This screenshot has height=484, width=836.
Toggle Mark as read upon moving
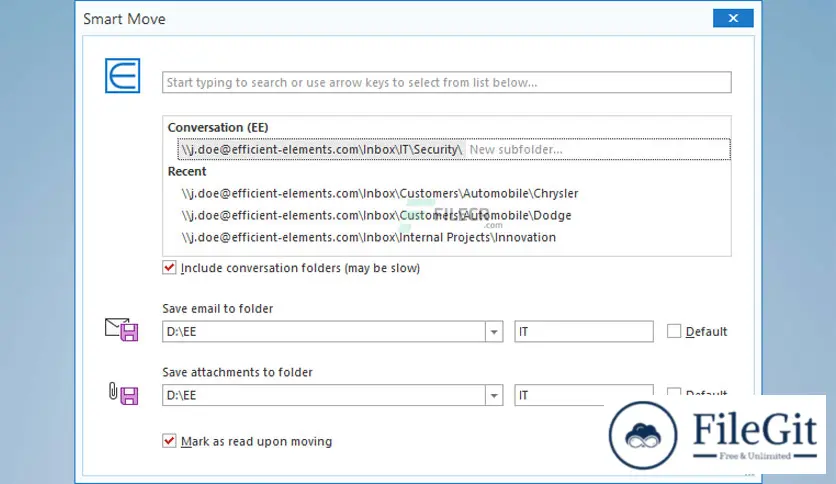click(169, 441)
